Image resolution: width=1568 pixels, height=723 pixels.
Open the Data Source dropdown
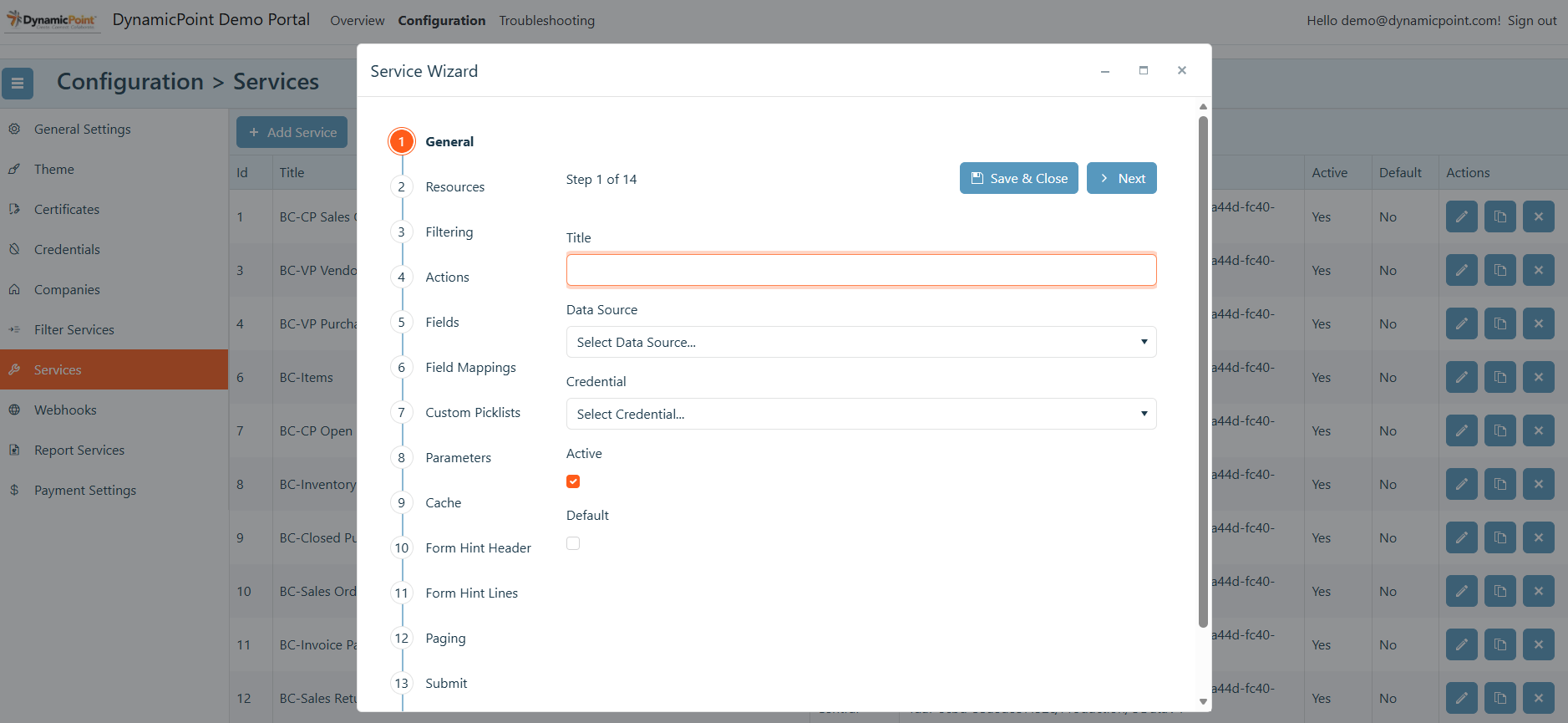861,342
